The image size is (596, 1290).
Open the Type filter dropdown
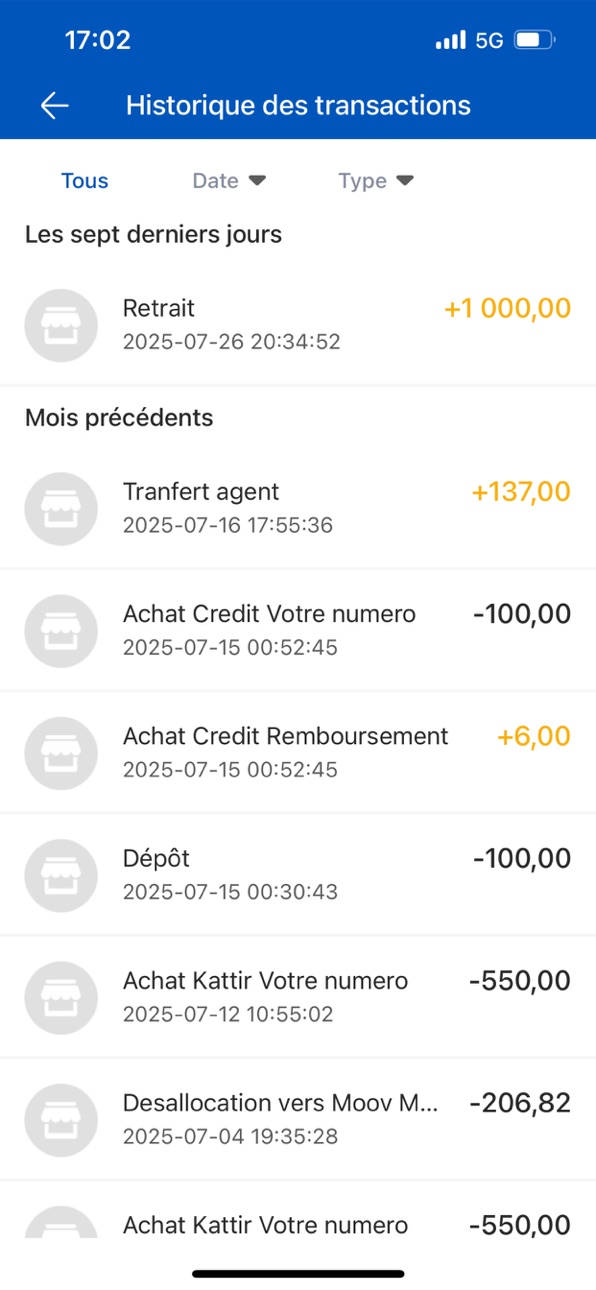coord(376,181)
